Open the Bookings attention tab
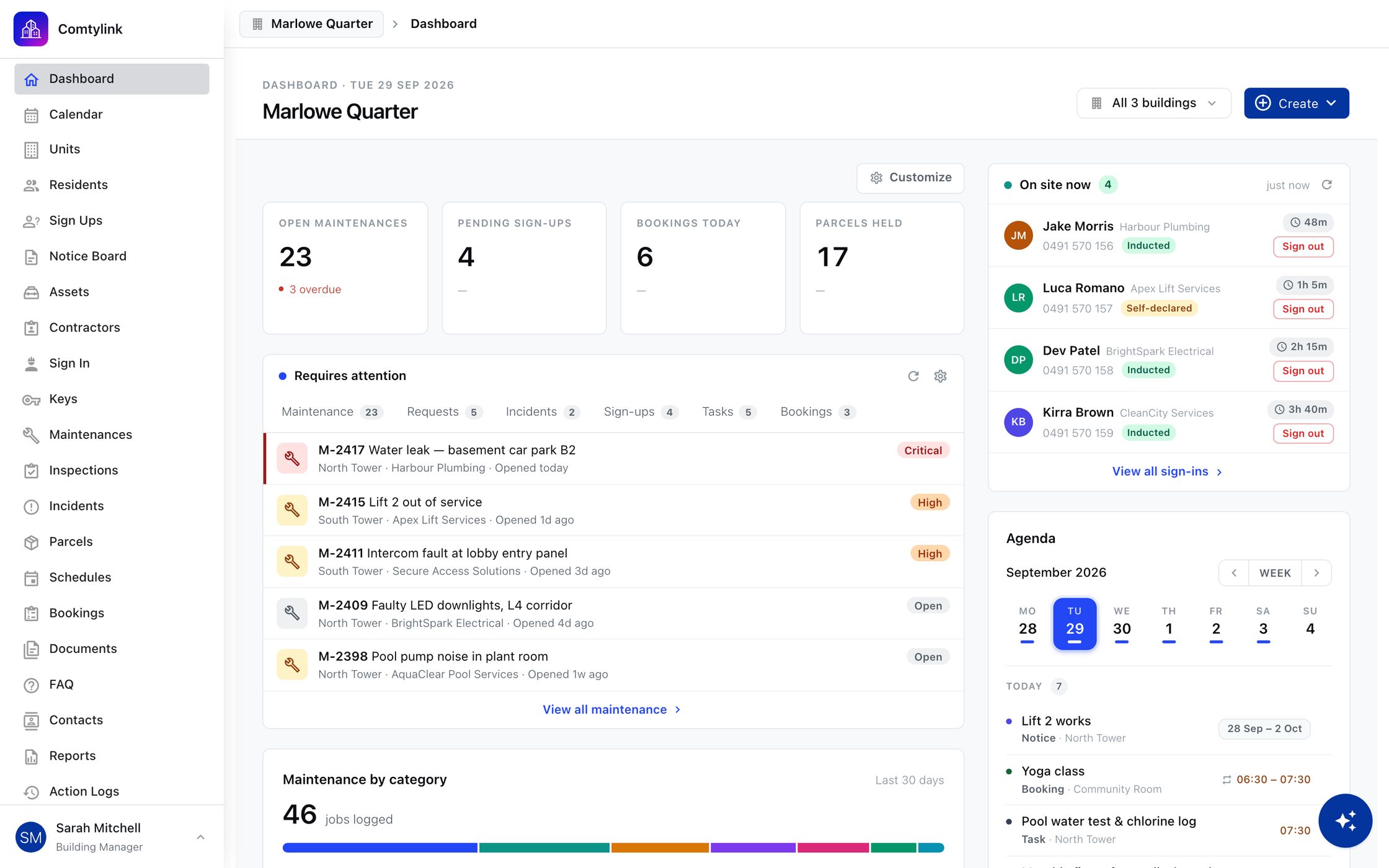 [x=818, y=412]
